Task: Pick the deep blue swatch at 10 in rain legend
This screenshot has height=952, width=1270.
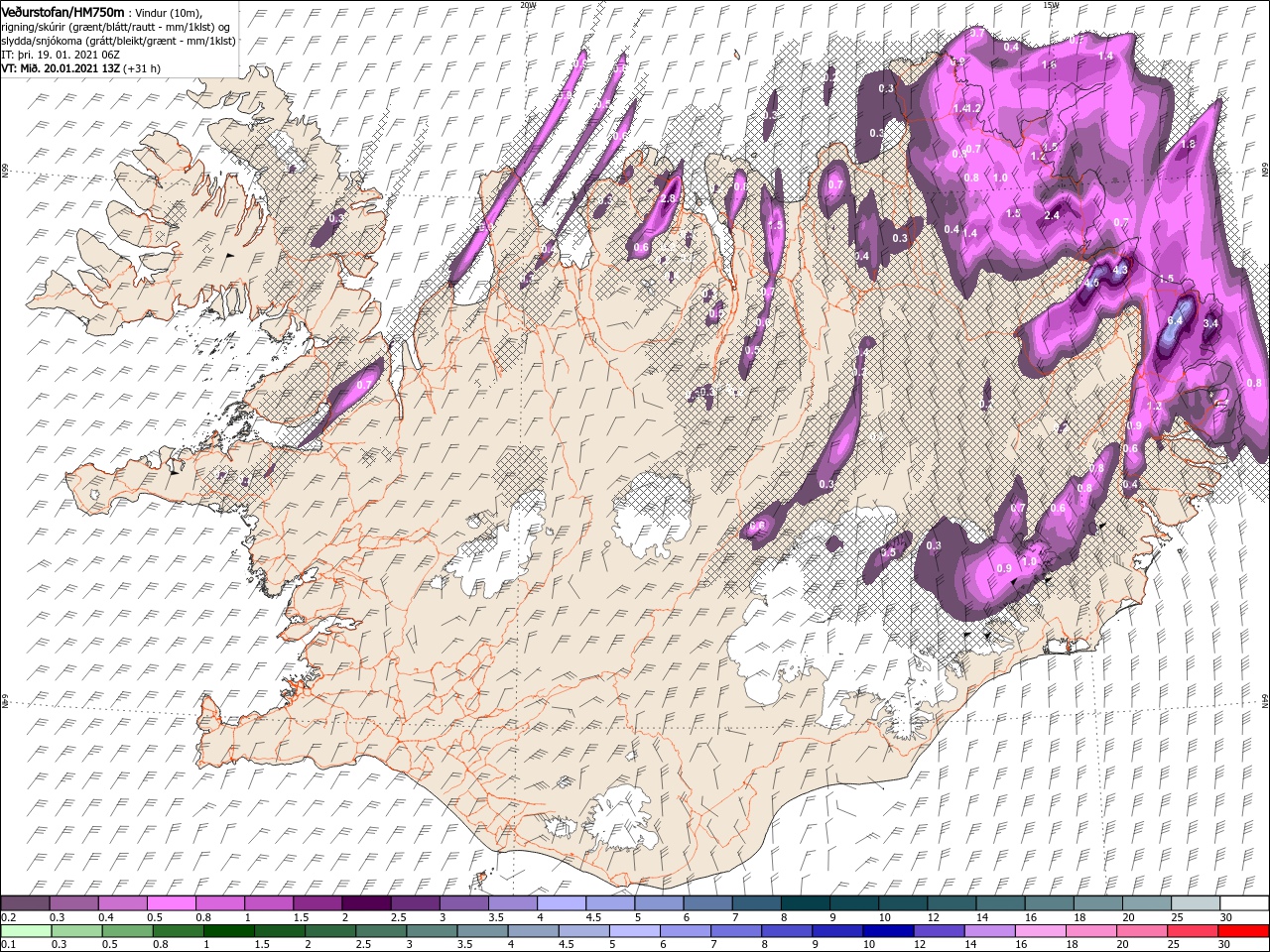Action: point(887,931)
